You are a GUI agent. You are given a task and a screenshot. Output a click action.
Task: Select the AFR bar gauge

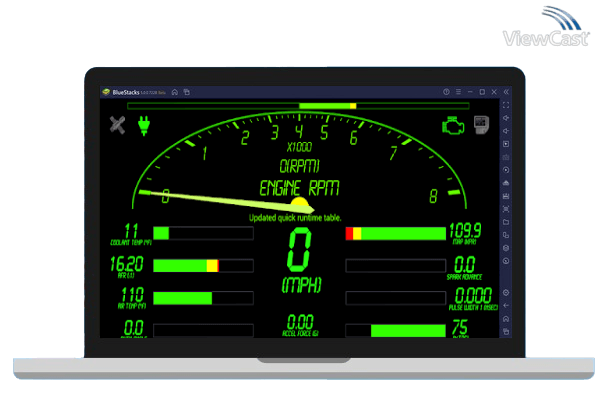203,266
